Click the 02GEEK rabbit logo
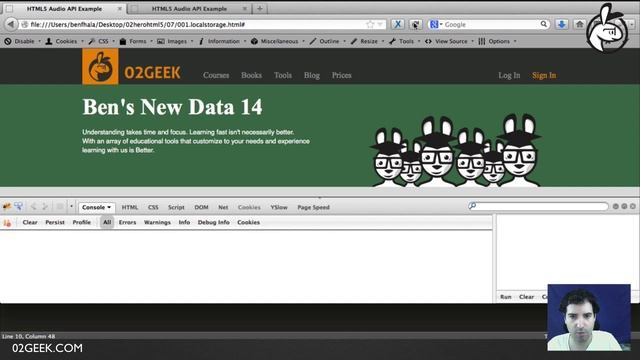This screenshot has width=640, height=360. point(100,67)
